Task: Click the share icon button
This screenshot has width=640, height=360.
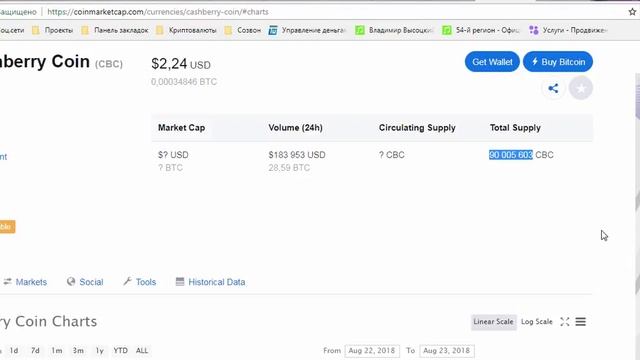Action: [553, 88]
